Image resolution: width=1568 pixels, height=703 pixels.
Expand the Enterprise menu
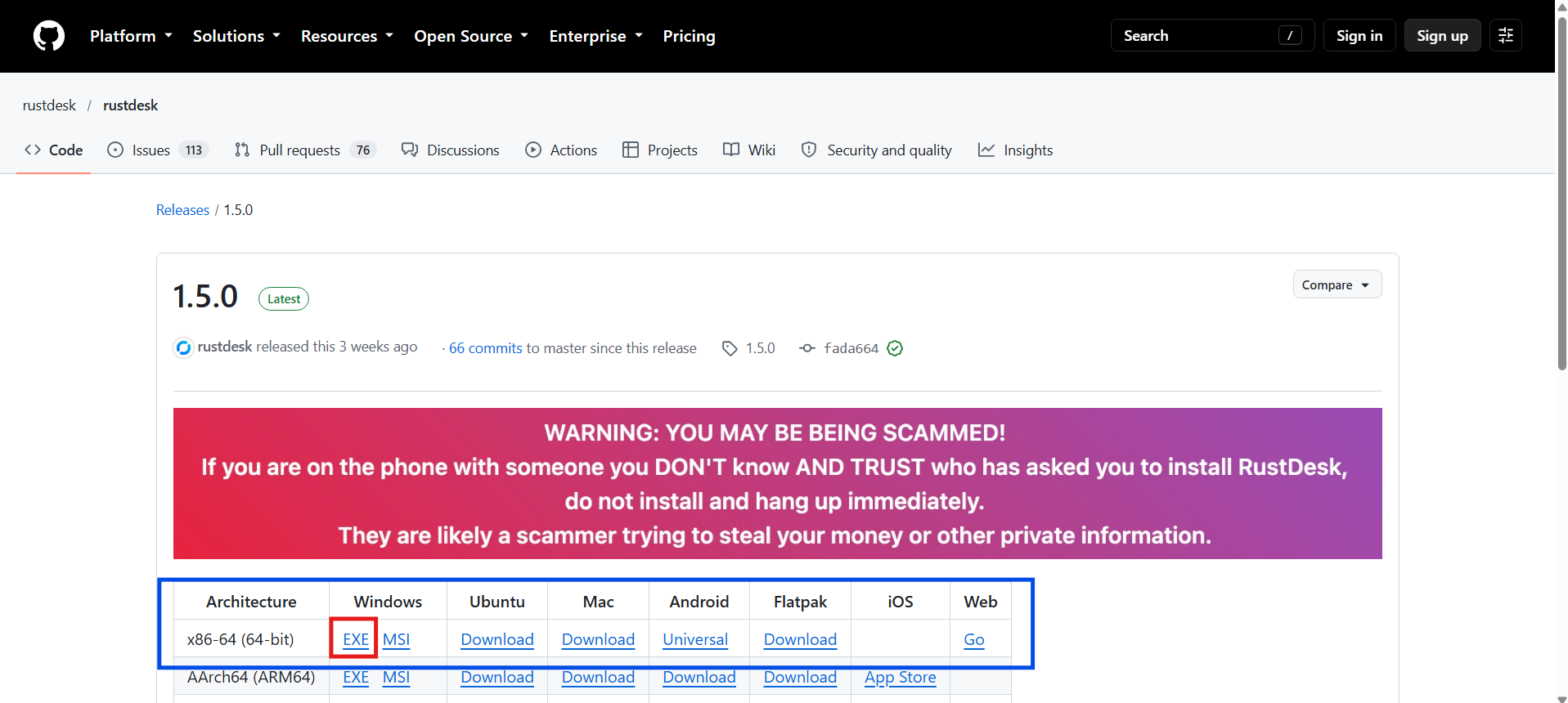[x=595, y=36]
